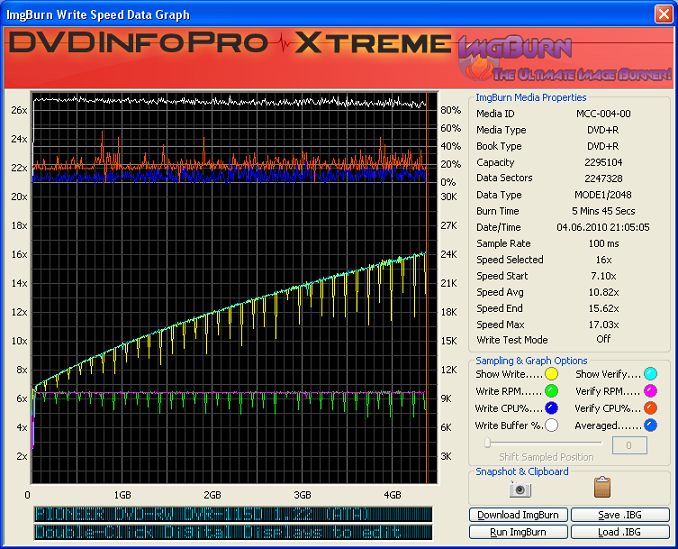This screenshot has width=678, height=549.
Task: Toggle the white Write Buffer % indicator
Action: [551, 425]
